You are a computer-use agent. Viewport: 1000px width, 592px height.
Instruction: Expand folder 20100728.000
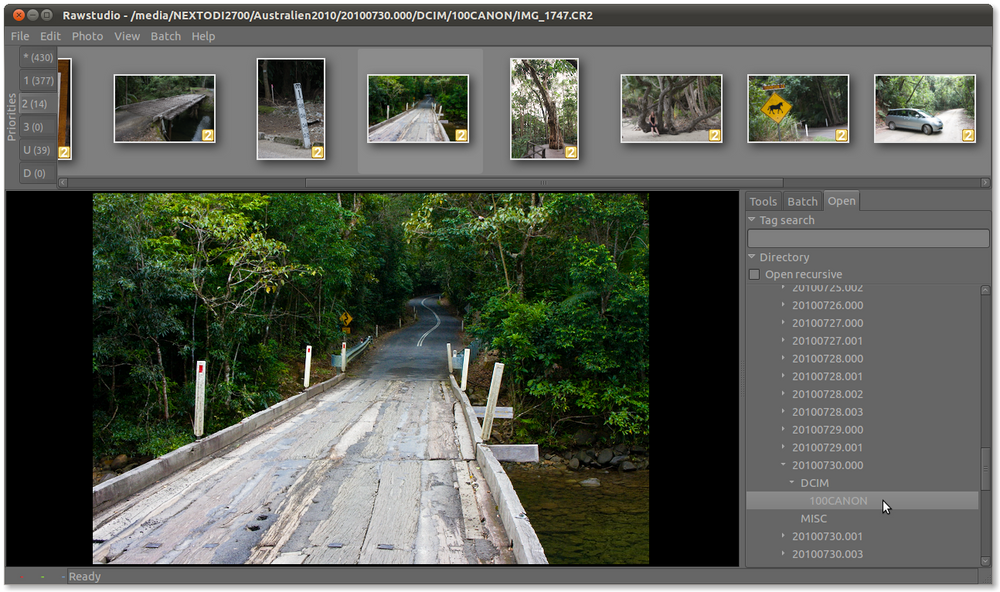pyautogui.click(x=783, y=359)
